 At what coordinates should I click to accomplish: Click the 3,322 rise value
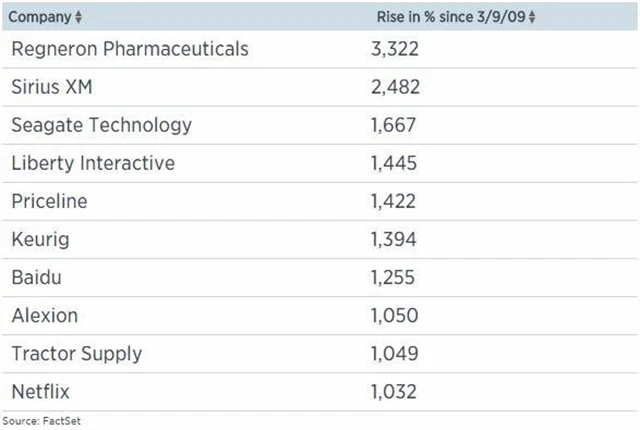(393, 48)
